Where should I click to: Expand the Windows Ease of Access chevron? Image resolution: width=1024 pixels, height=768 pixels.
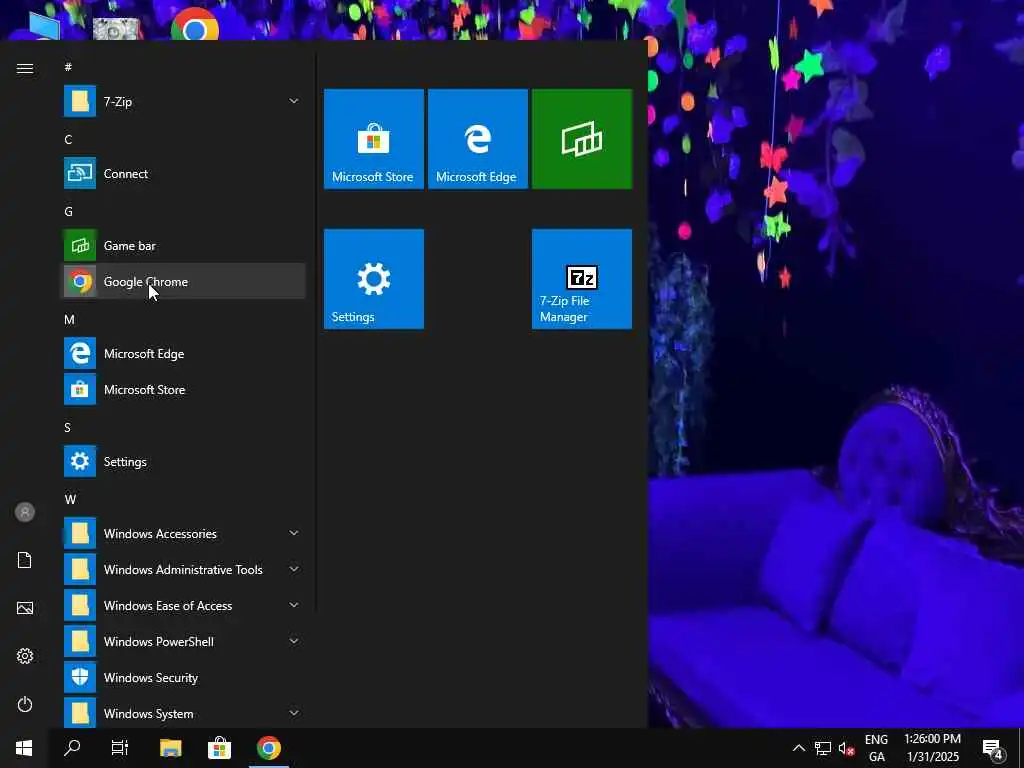[x=294, y=605]
